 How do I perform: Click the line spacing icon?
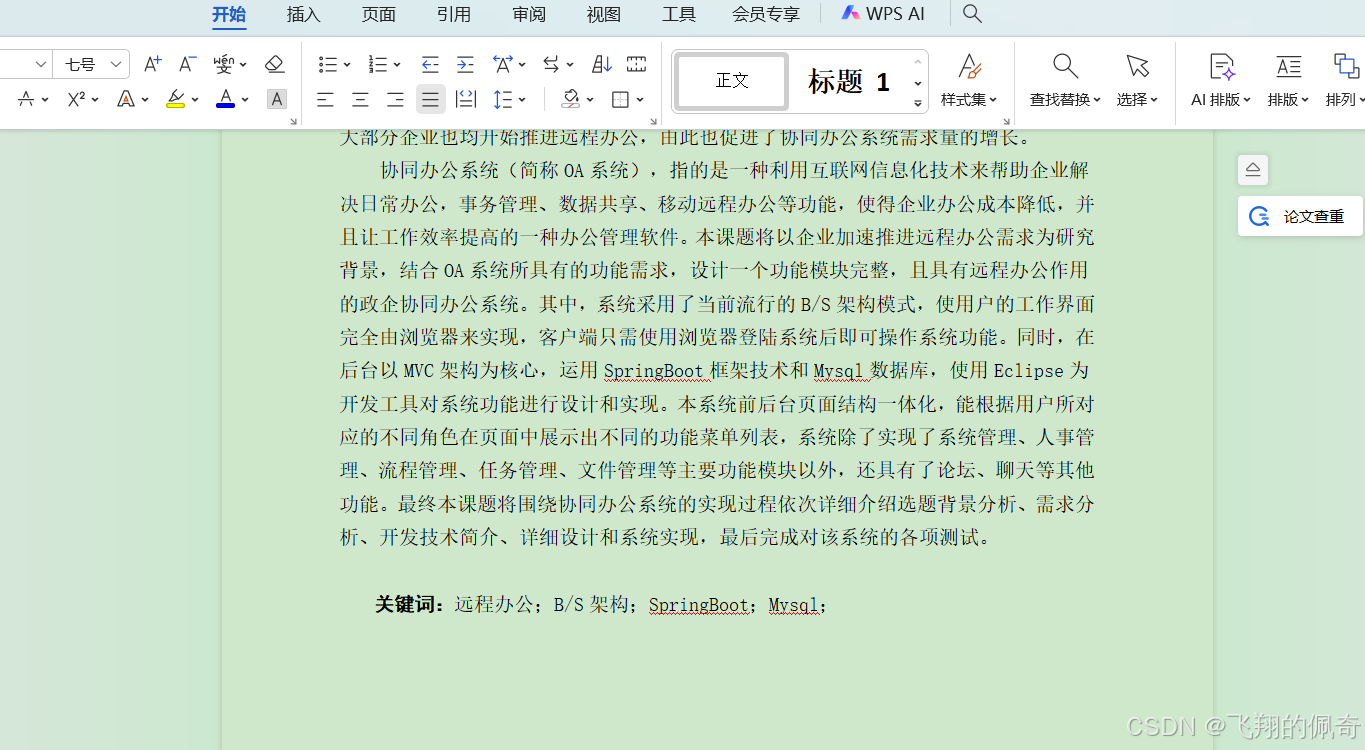tap(501, 99)
